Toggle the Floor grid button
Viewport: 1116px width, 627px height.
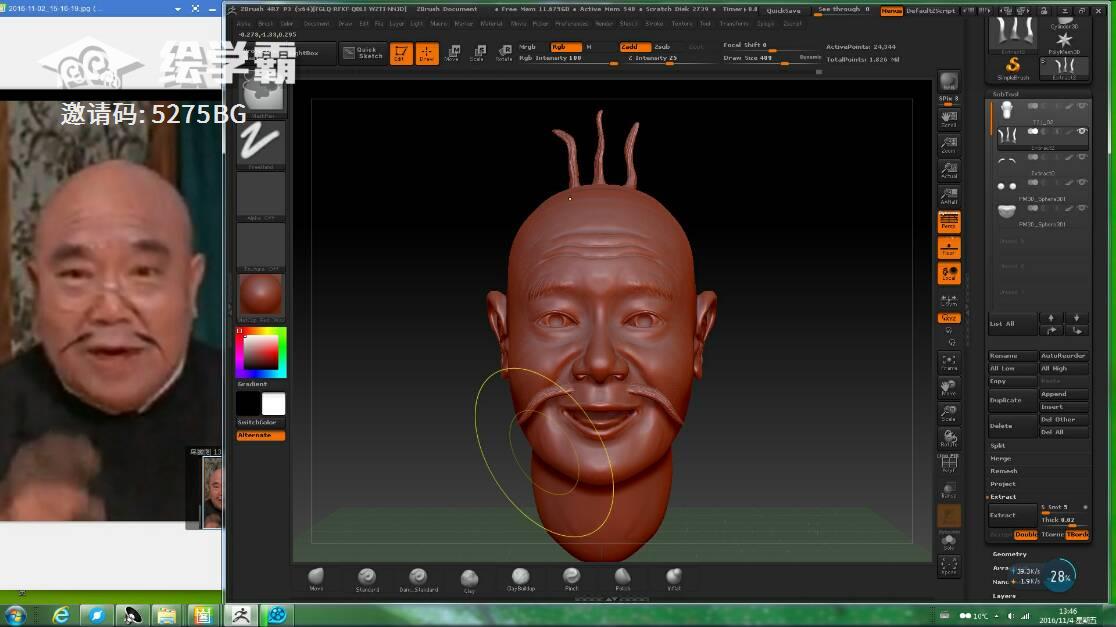coord(949,248)
